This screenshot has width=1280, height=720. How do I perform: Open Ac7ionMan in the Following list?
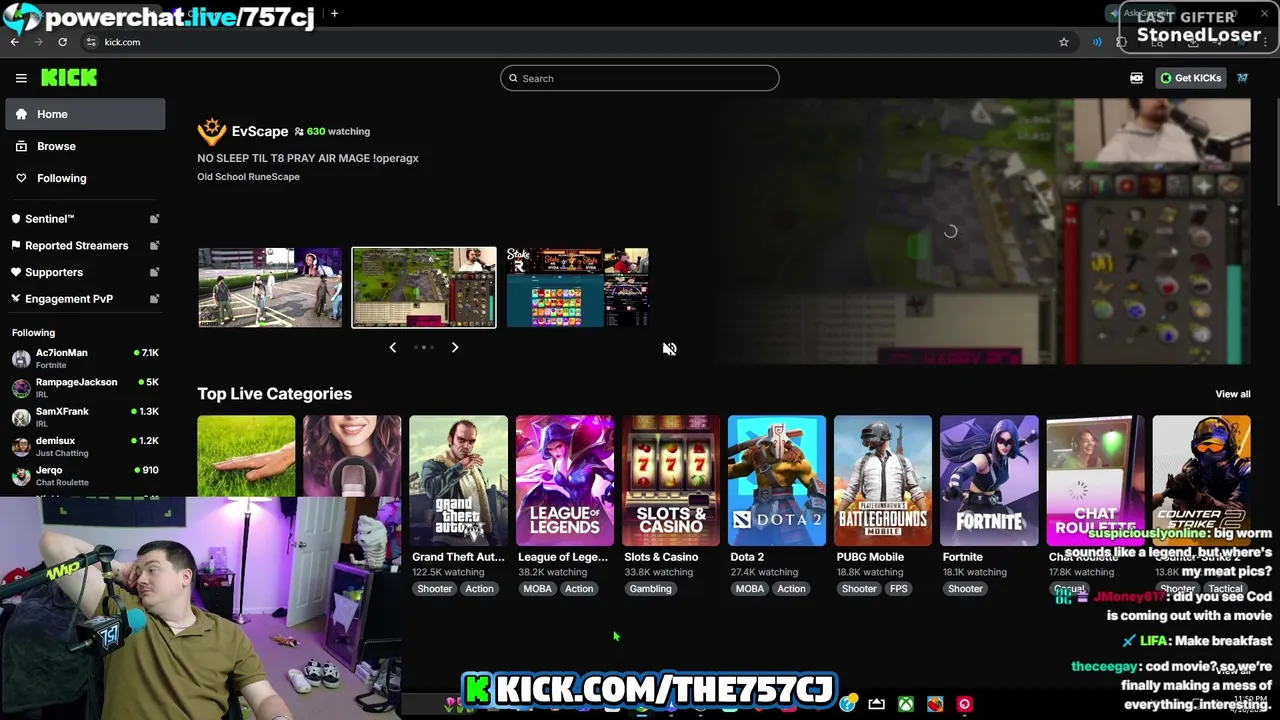click(85, 359)
